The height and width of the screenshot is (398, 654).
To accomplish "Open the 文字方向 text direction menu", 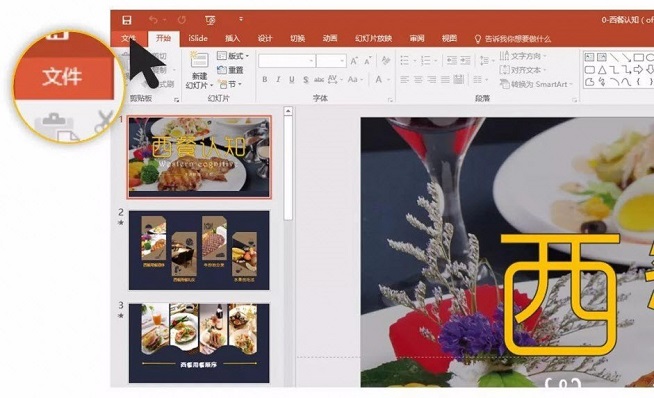I will (522, 56).
